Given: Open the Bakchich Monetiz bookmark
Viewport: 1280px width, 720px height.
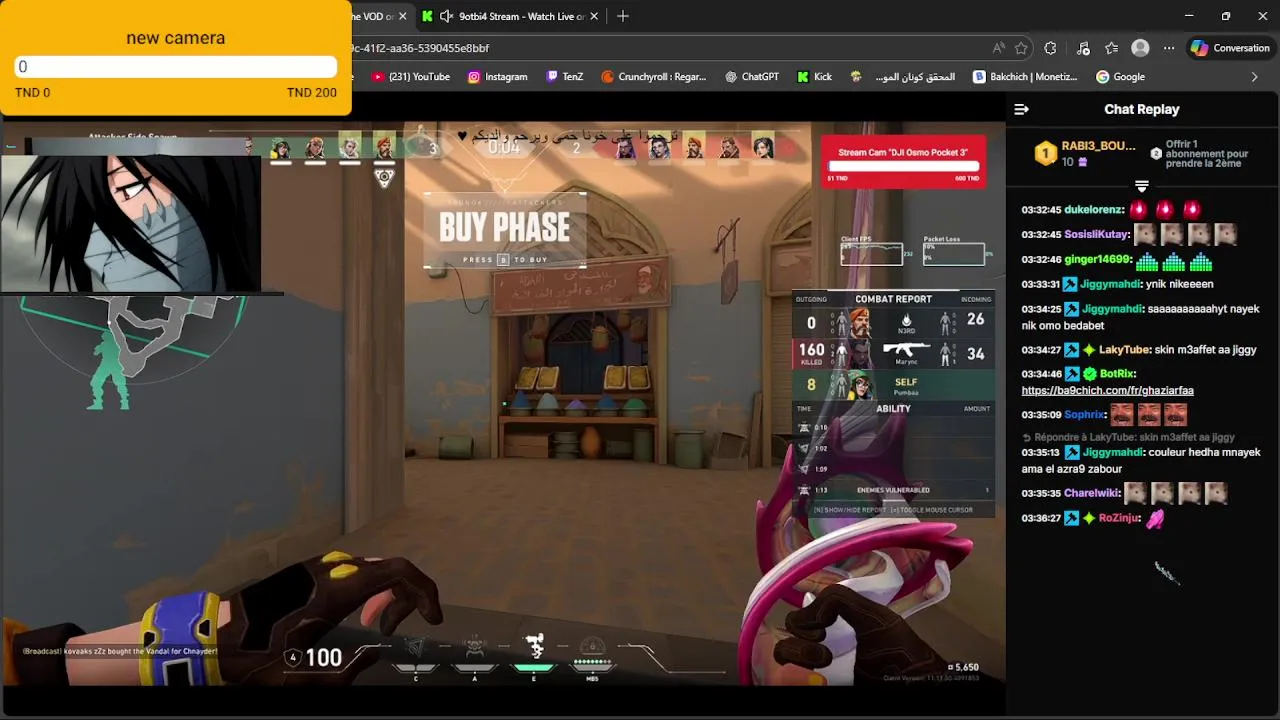Looking at the screenshot, I should pos(1026,77).
